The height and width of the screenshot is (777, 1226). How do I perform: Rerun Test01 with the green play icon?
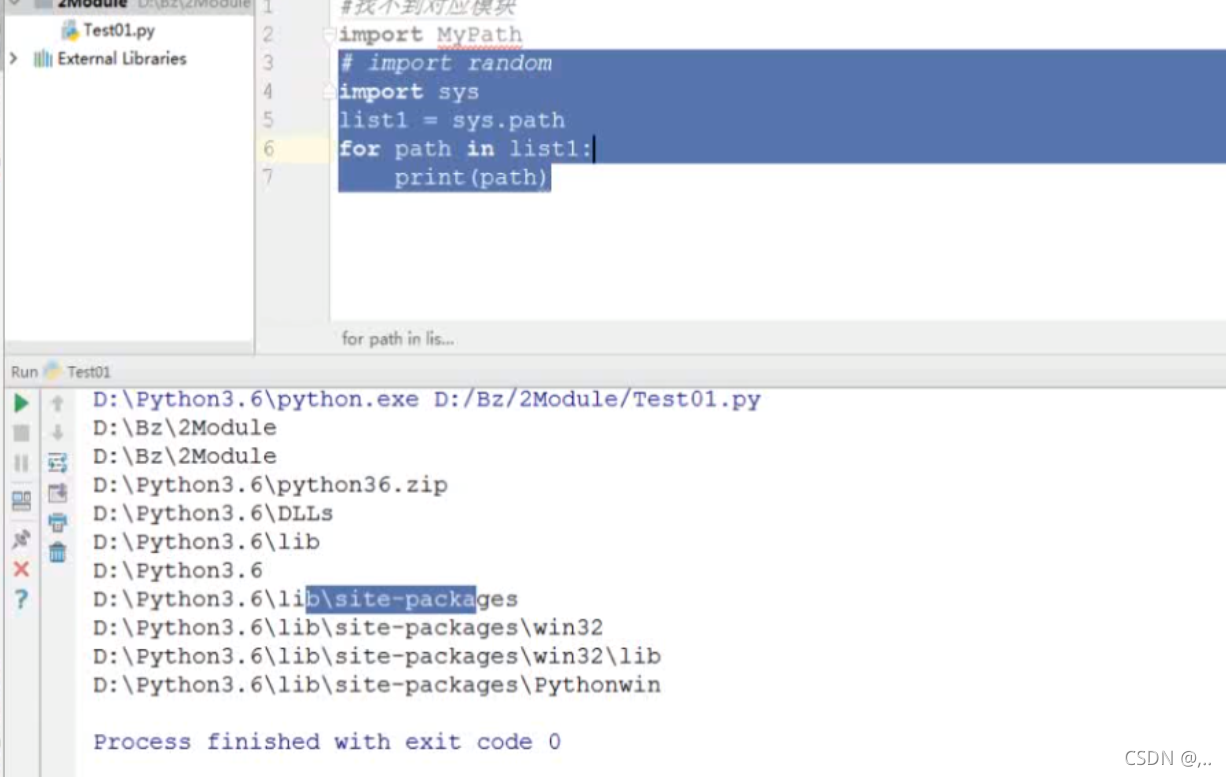(21, 404)
